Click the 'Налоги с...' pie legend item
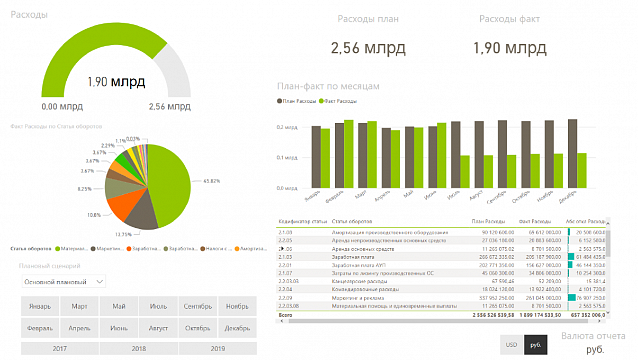This screenshot has height=360, width=638. pyautogui.click(x=216, y=249)
